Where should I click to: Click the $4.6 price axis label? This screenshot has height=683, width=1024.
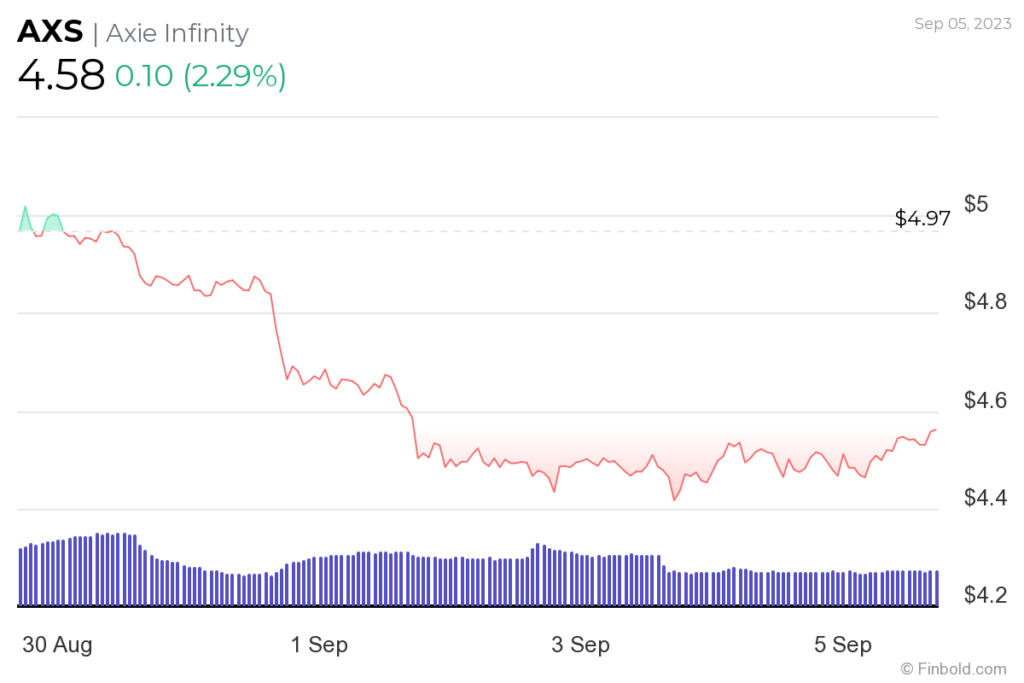[x=986, y=400]
